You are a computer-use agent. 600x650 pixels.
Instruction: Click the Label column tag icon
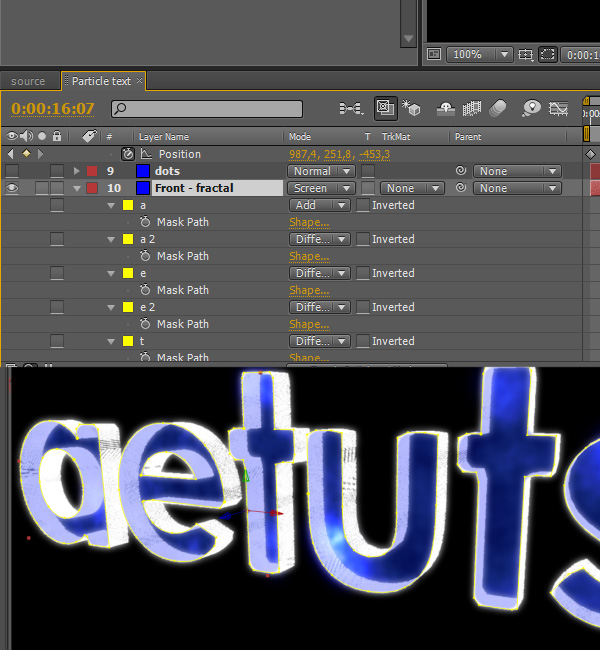pos(89,136)
